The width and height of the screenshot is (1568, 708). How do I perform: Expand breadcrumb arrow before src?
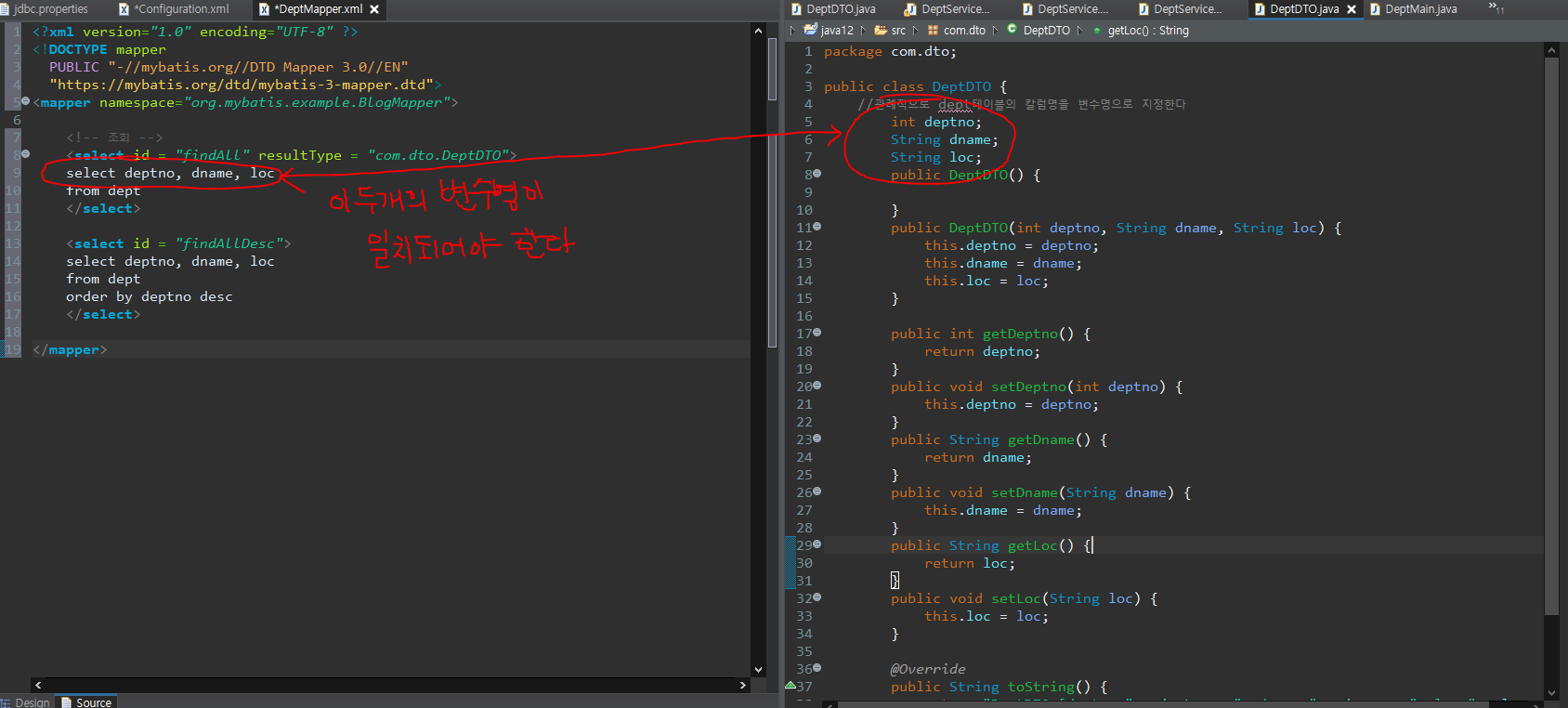864,31
